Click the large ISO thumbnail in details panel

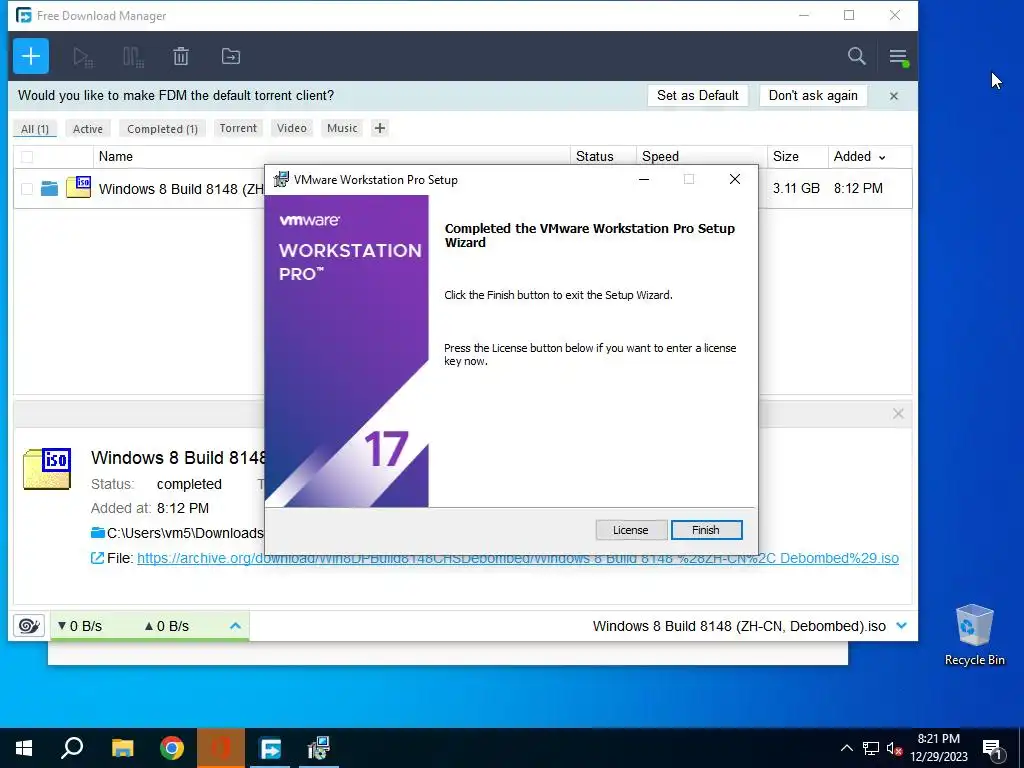pos(47,468)
